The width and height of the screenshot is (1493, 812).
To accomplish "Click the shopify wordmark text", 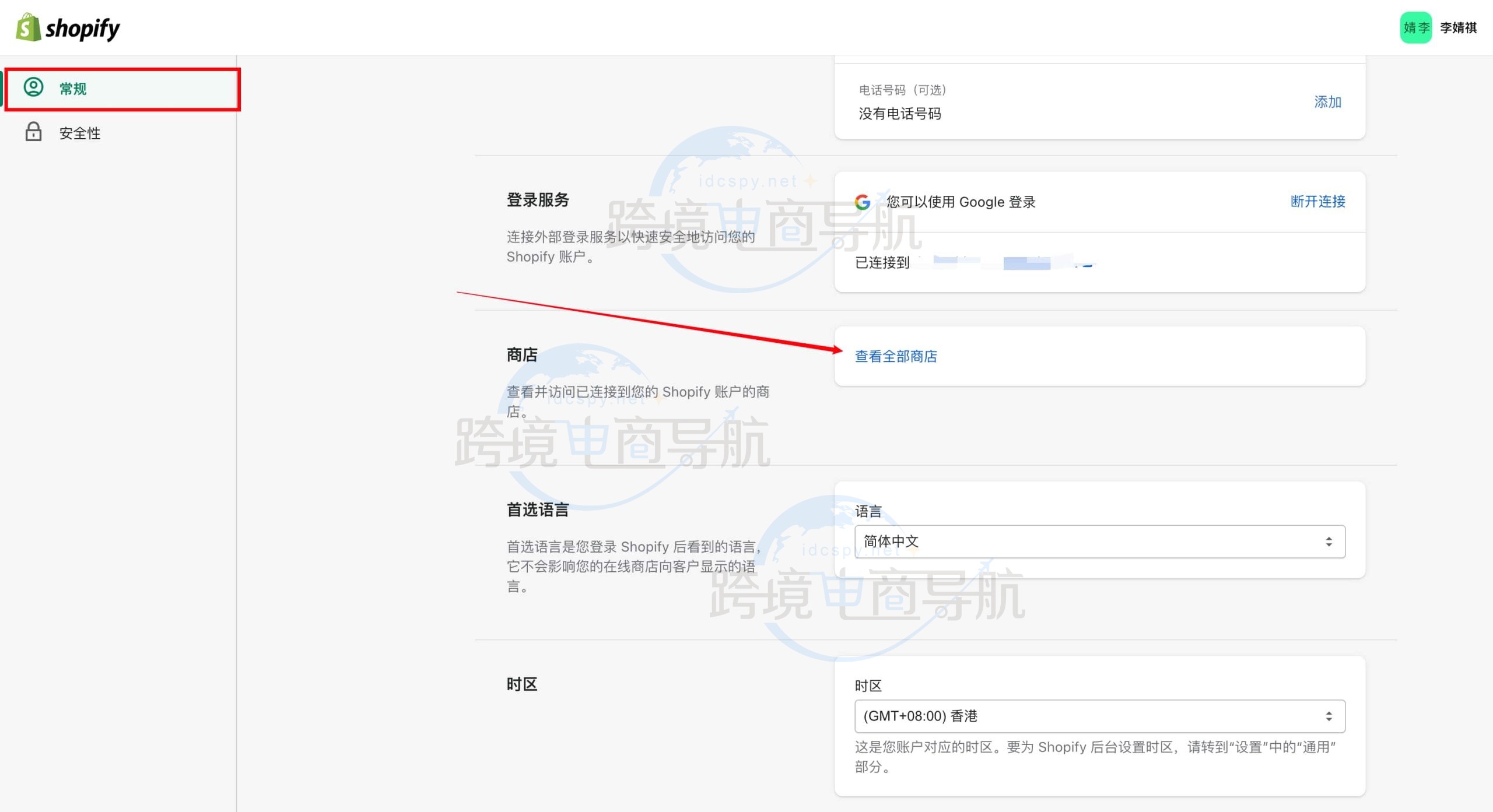I will (x=83, y=29).
